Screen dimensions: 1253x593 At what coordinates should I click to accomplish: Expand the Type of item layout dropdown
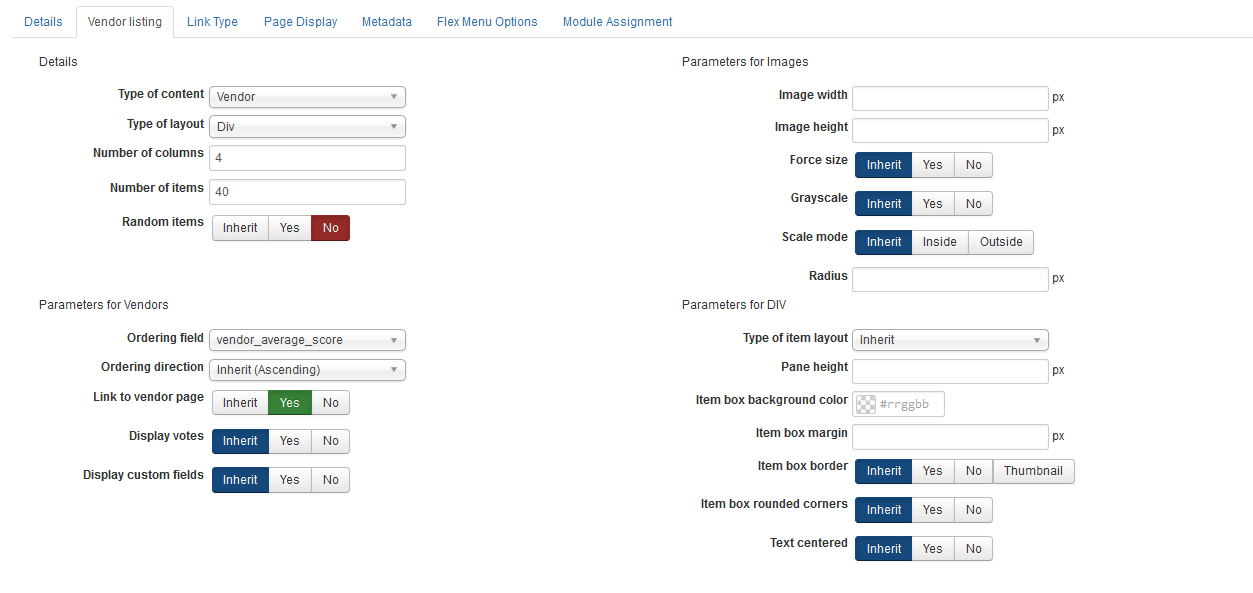pyautogui.click(x=950, y=340)
